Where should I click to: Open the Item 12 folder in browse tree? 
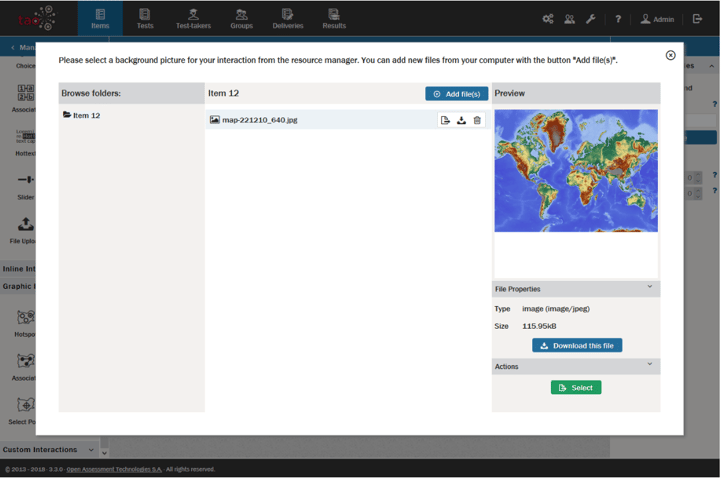point(86,116)
